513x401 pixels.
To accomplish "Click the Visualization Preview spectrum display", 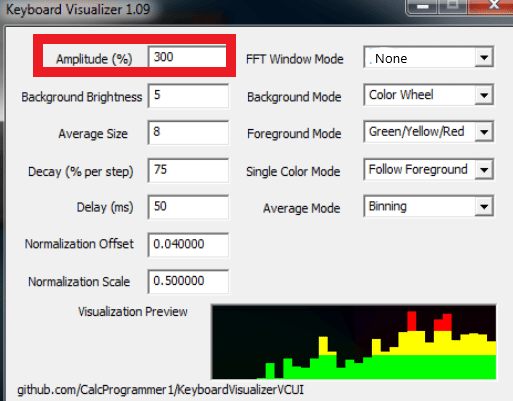I will point(354,342).
